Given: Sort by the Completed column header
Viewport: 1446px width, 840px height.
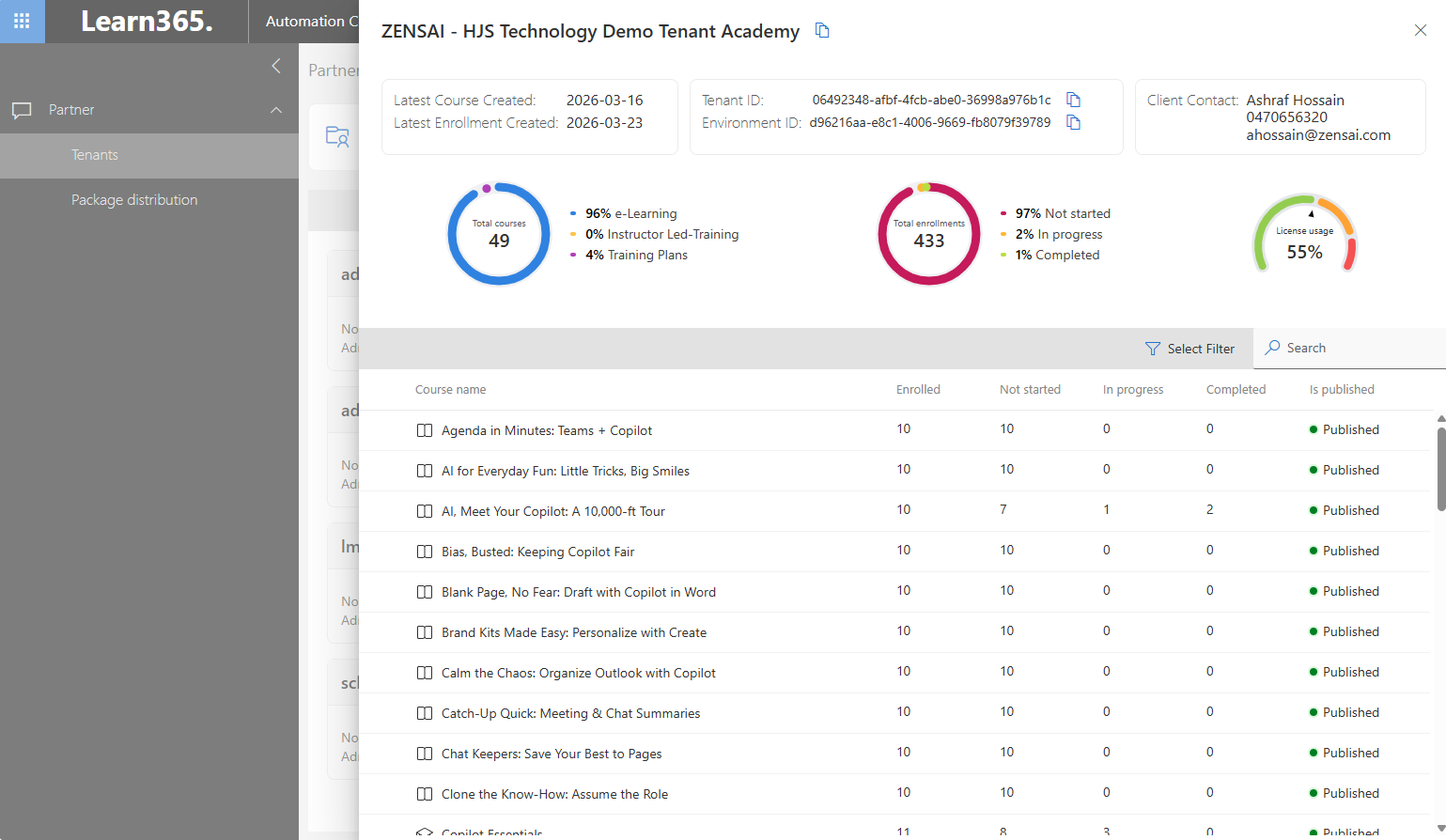Looking at the screenshot, I should coord(1236,390).
